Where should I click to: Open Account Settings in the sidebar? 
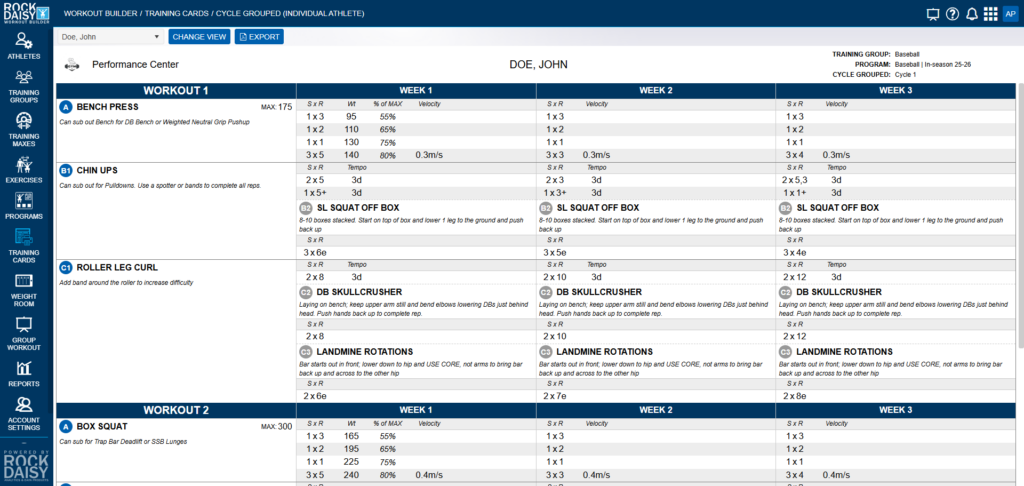point(24,411)
